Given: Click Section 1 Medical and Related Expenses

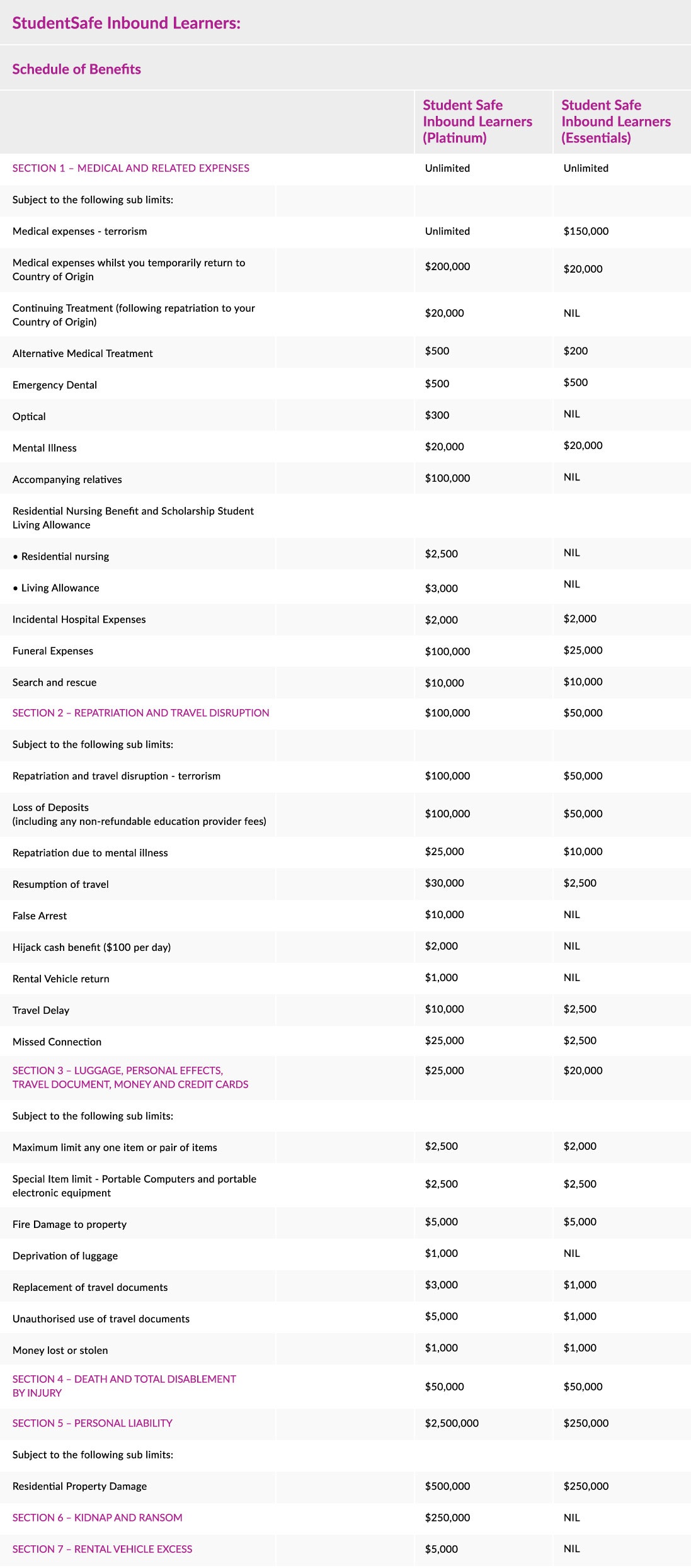Looking at the screenshot, I should point(130,168).
